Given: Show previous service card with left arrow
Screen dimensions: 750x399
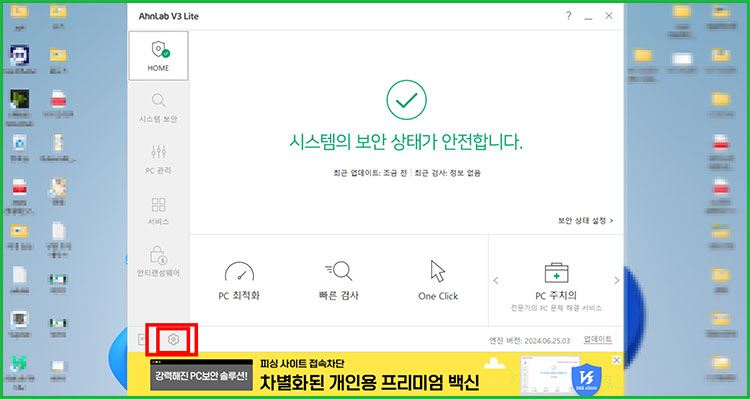Looking at the screenshot, I should pyautogui.click(x=496, y=280).
